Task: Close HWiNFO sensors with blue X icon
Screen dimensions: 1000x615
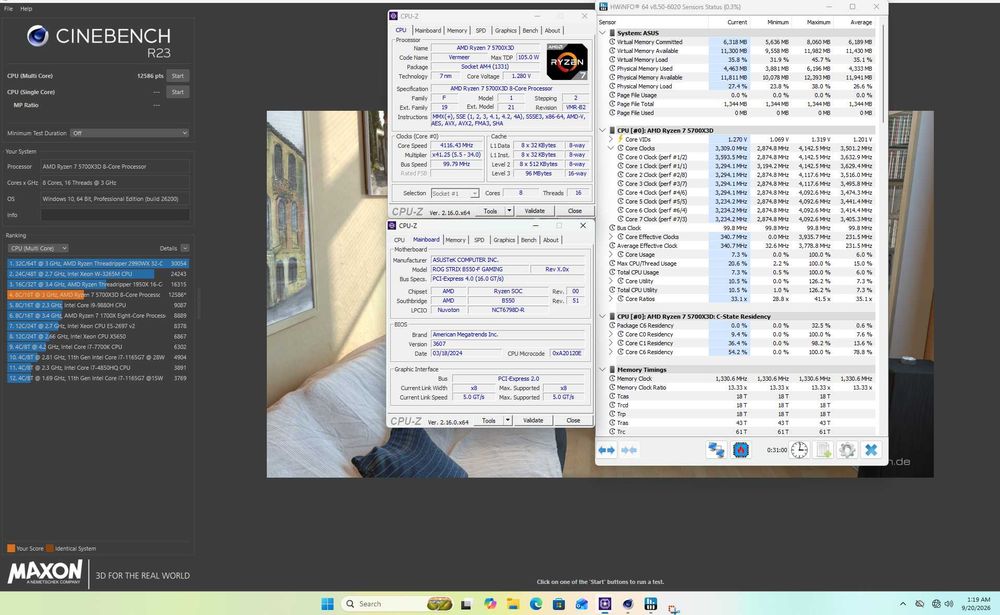Action: coord(871,450)
